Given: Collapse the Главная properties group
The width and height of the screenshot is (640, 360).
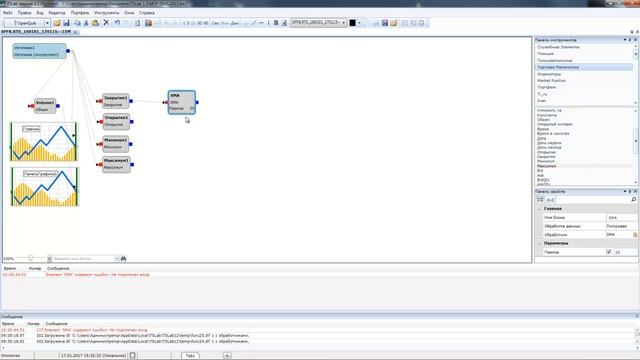Looking at the screenshot, I should coord(539,209).
